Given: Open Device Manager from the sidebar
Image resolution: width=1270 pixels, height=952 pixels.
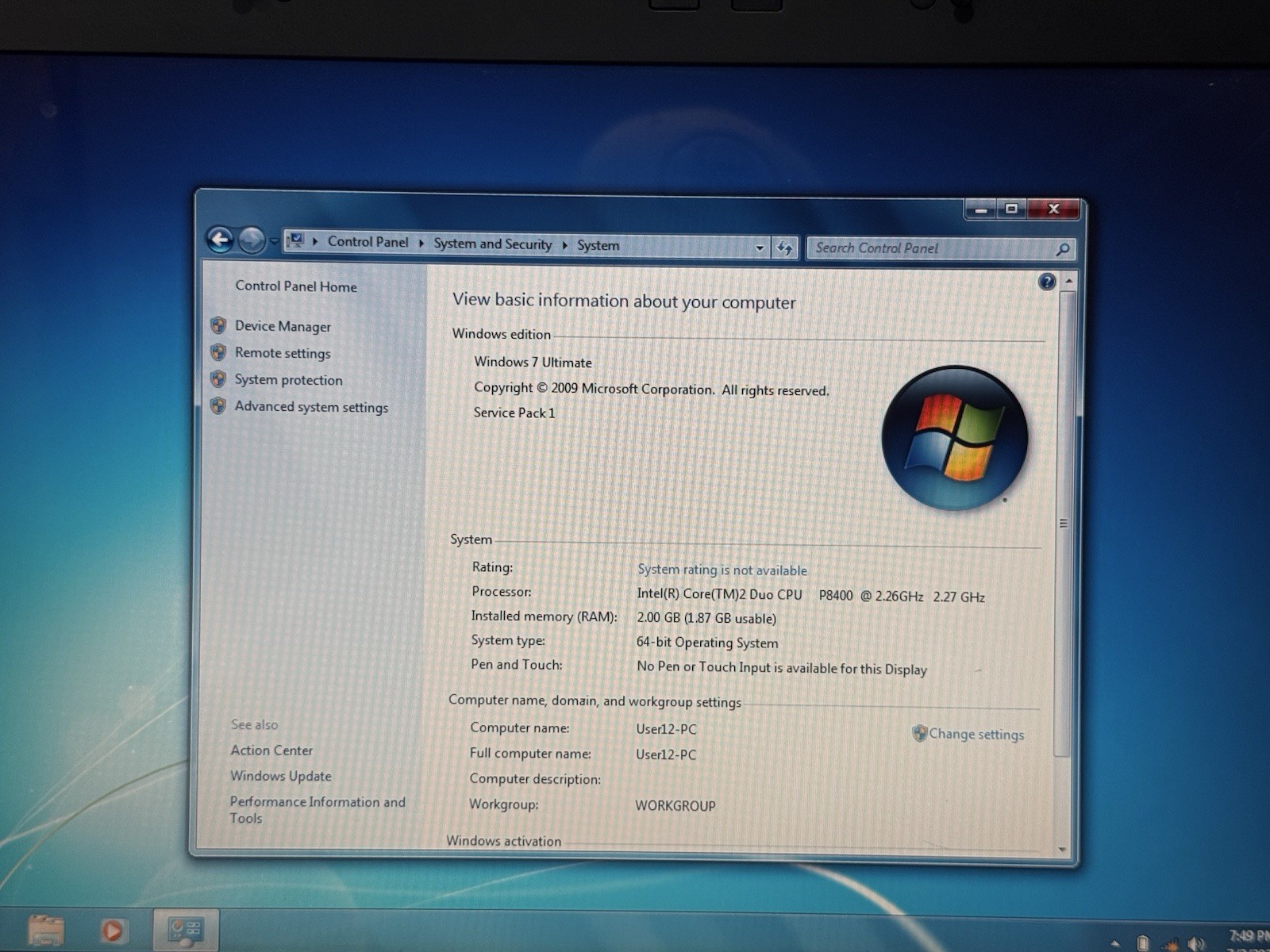Looking at the screenshot, I should [x=283, y=326].
